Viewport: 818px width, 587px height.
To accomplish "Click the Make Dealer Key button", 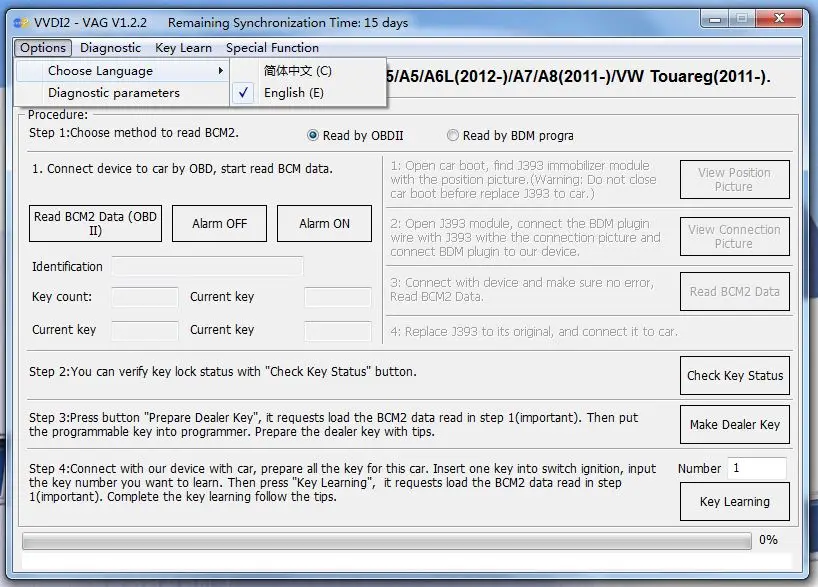I will [x=734, y=424].
